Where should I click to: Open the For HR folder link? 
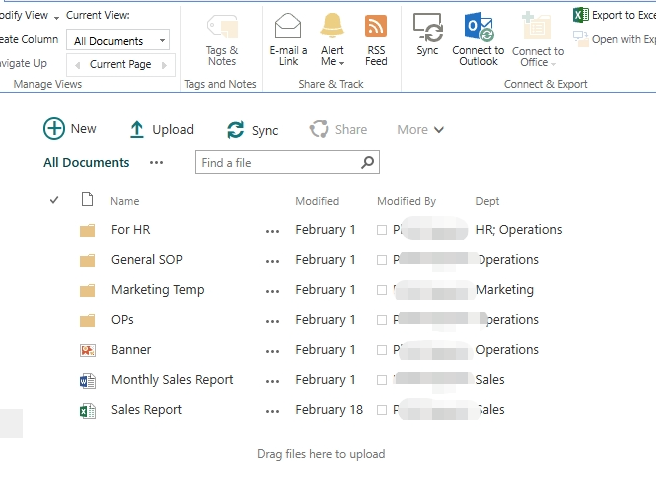131,230
